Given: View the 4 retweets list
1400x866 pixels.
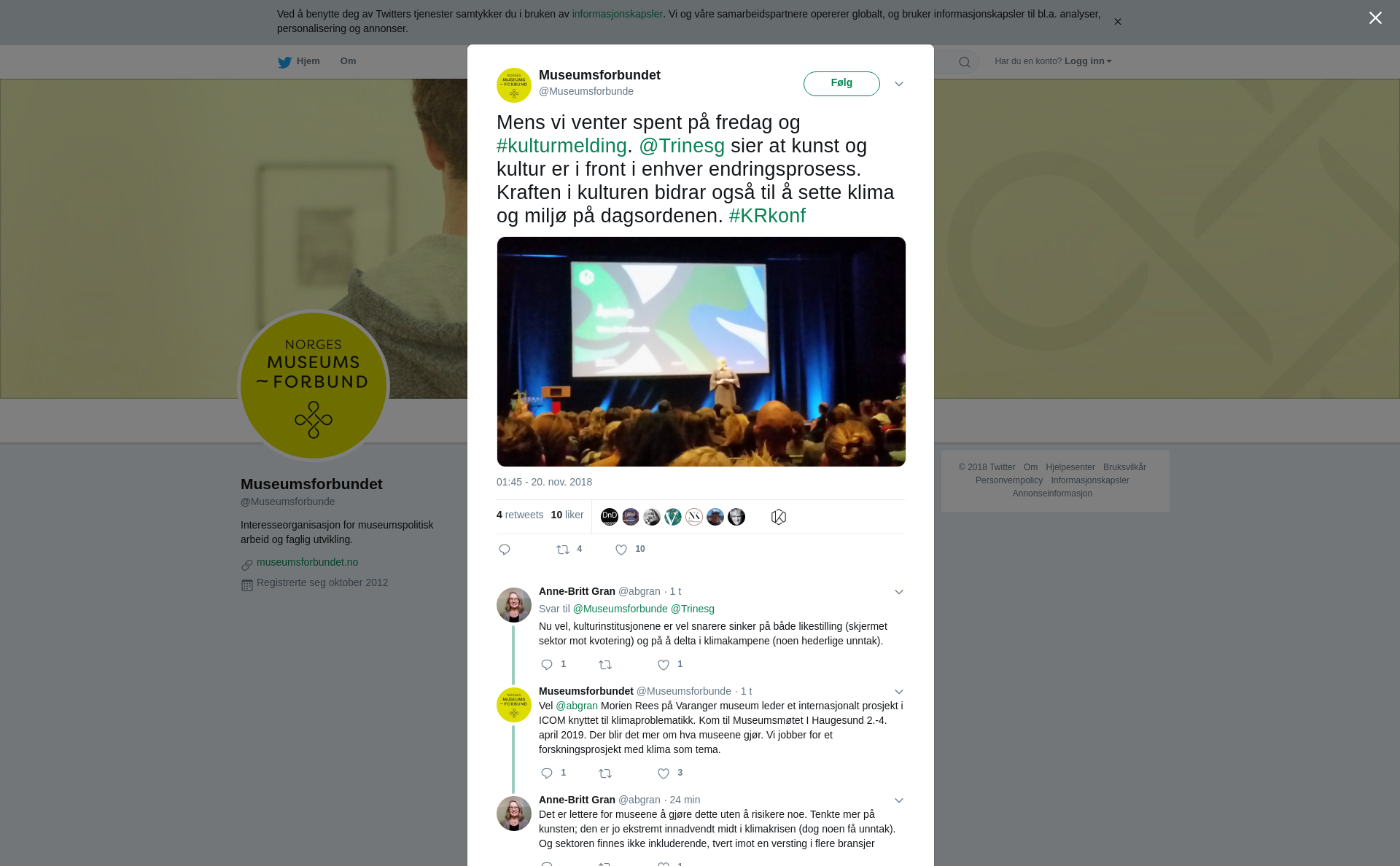Looking at the screenshot, I should pos(520,515).
